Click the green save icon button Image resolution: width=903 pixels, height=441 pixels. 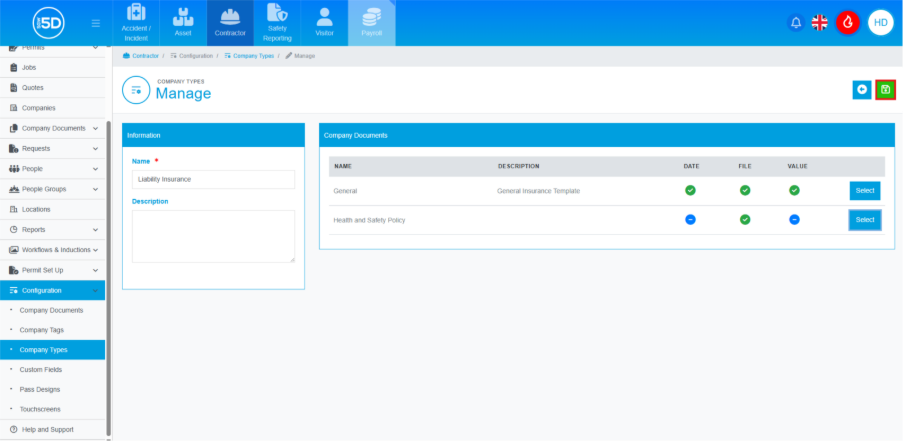tap(885, 90)
